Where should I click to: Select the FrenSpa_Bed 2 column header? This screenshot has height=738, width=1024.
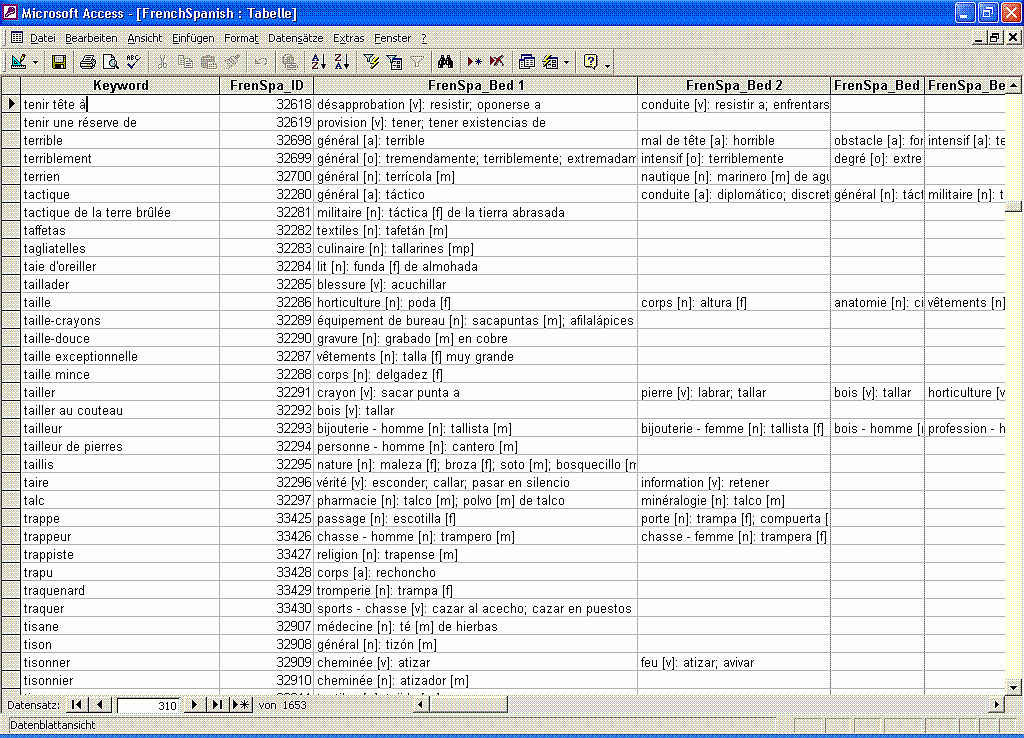(734, 86)
